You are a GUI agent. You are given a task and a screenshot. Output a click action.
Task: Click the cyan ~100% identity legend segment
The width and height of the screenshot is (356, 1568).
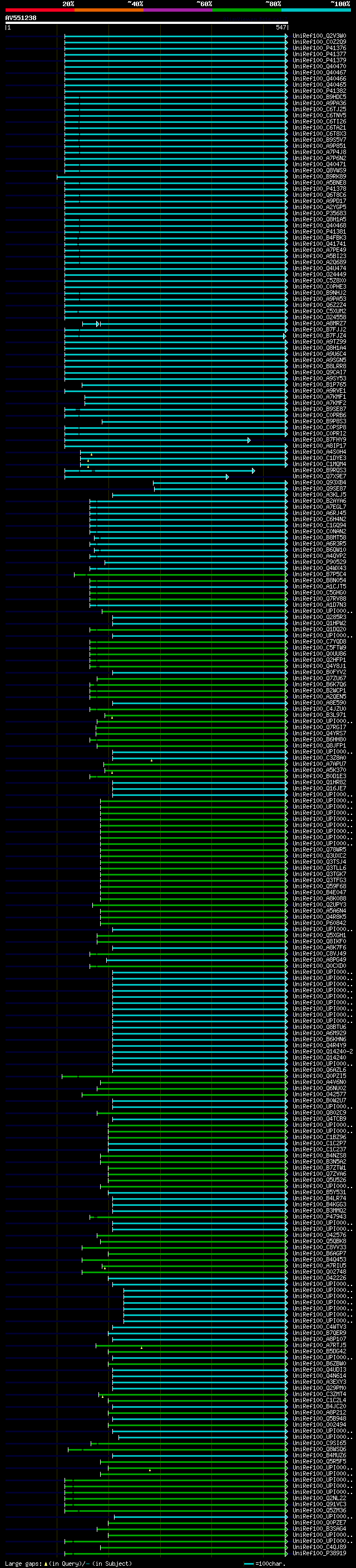pyautogui.click(x=316, y=10)
